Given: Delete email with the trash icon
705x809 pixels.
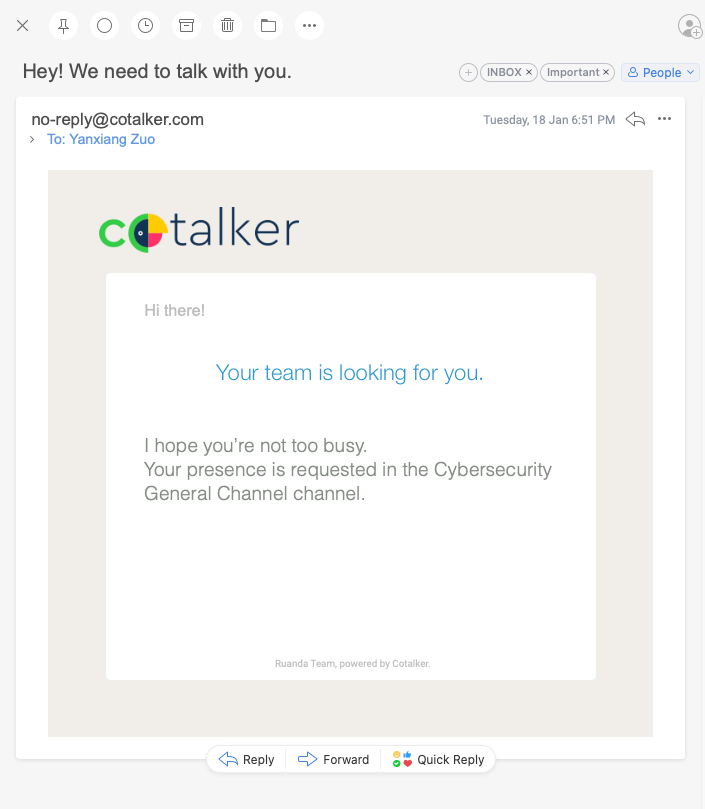Looking at the screenshot, I should point(227,25).
